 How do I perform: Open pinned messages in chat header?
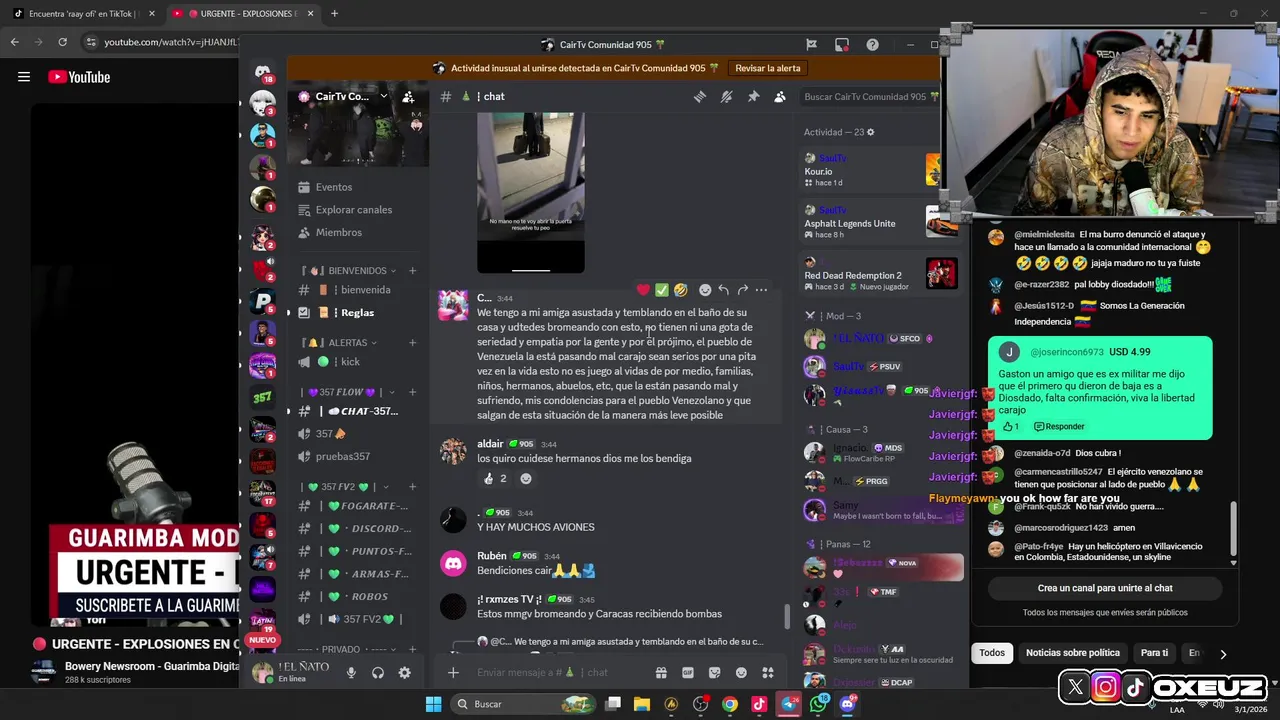click(754, 97)
